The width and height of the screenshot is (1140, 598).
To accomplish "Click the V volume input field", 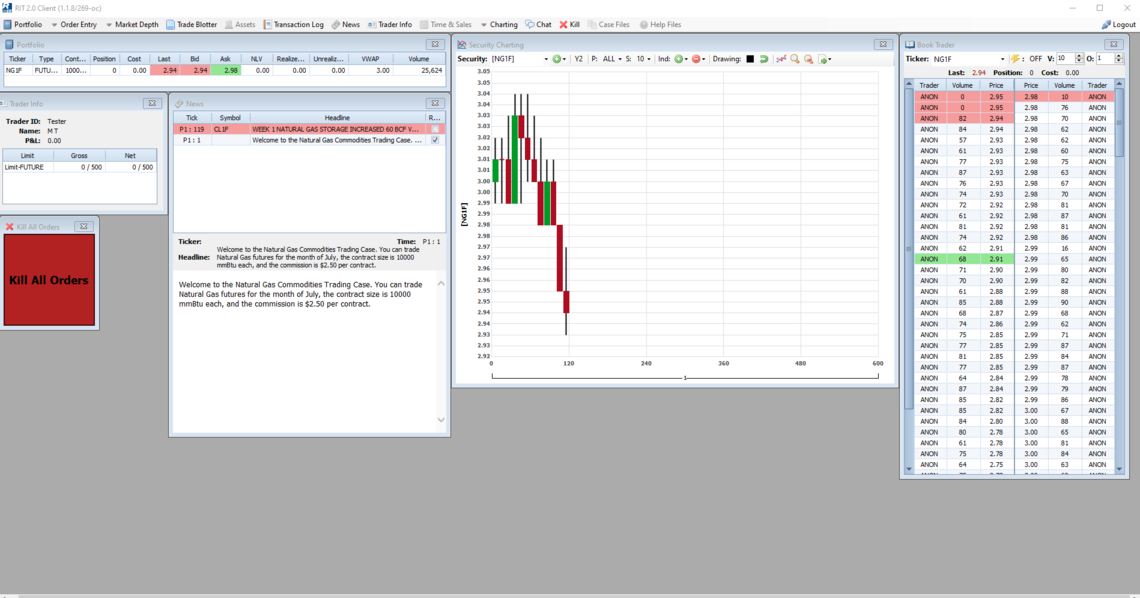I will click(x=1064, y=59).
